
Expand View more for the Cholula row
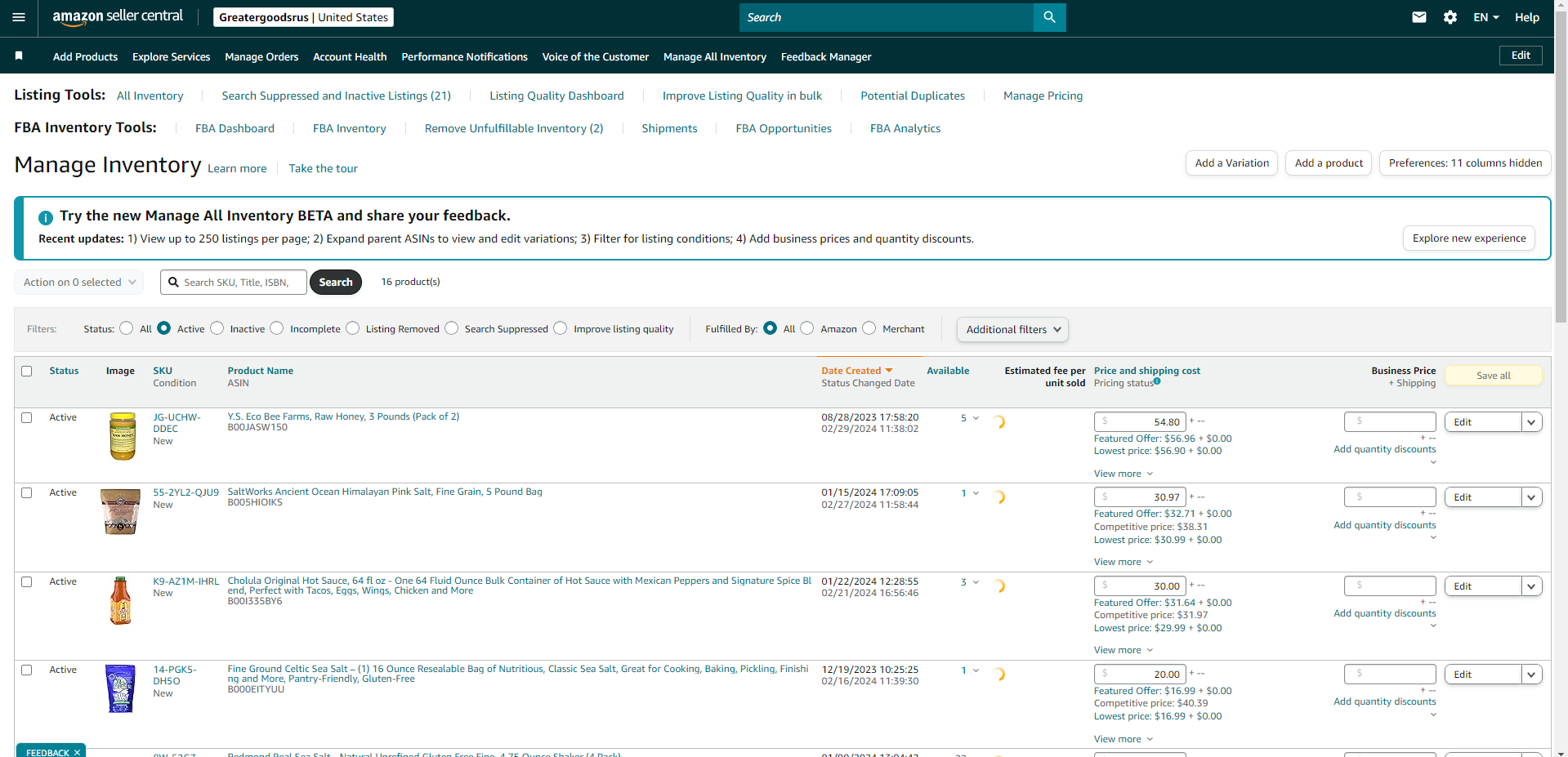click(1124, 650)
